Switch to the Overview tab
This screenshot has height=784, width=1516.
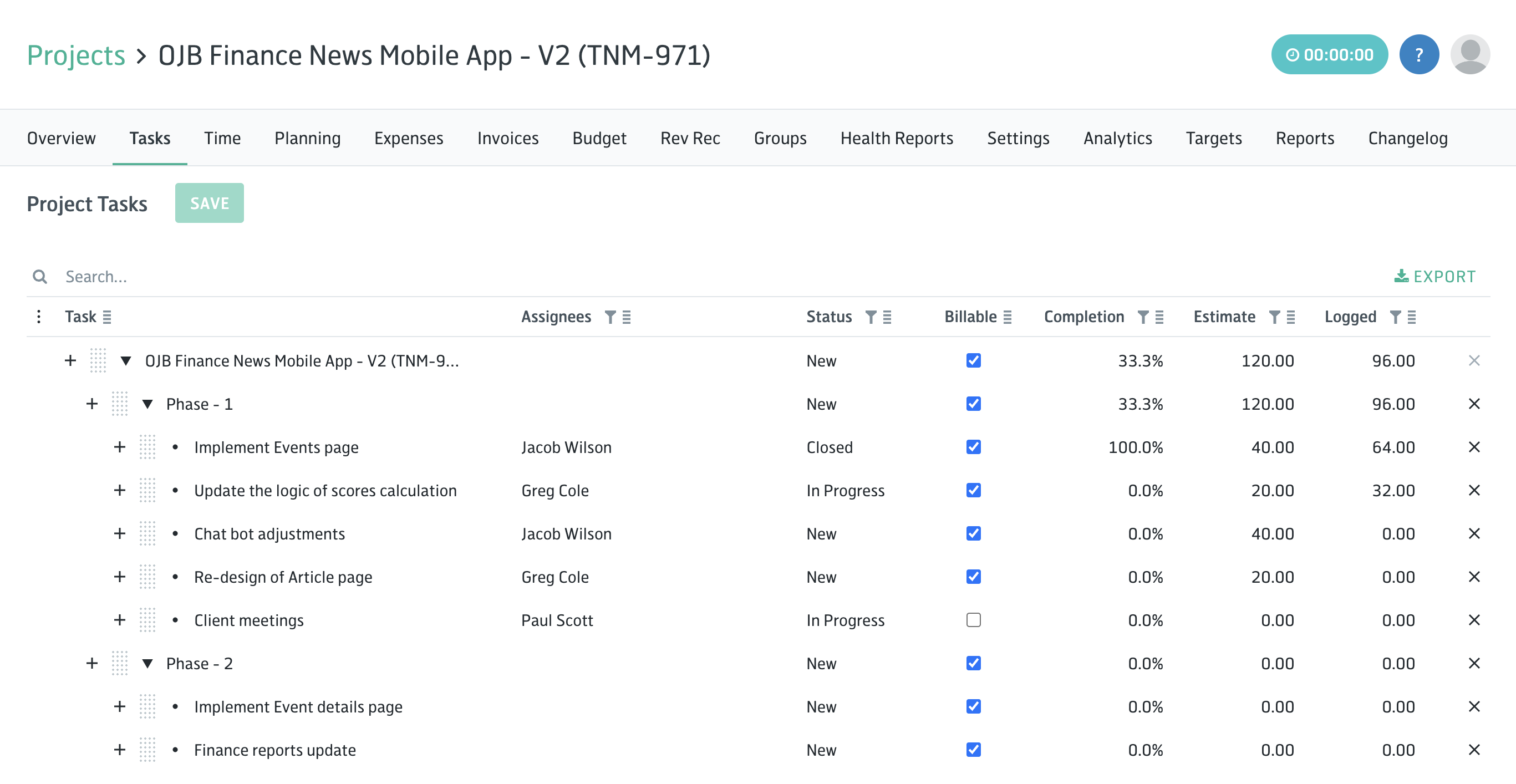pyautogui.click(x=61, y=138)
